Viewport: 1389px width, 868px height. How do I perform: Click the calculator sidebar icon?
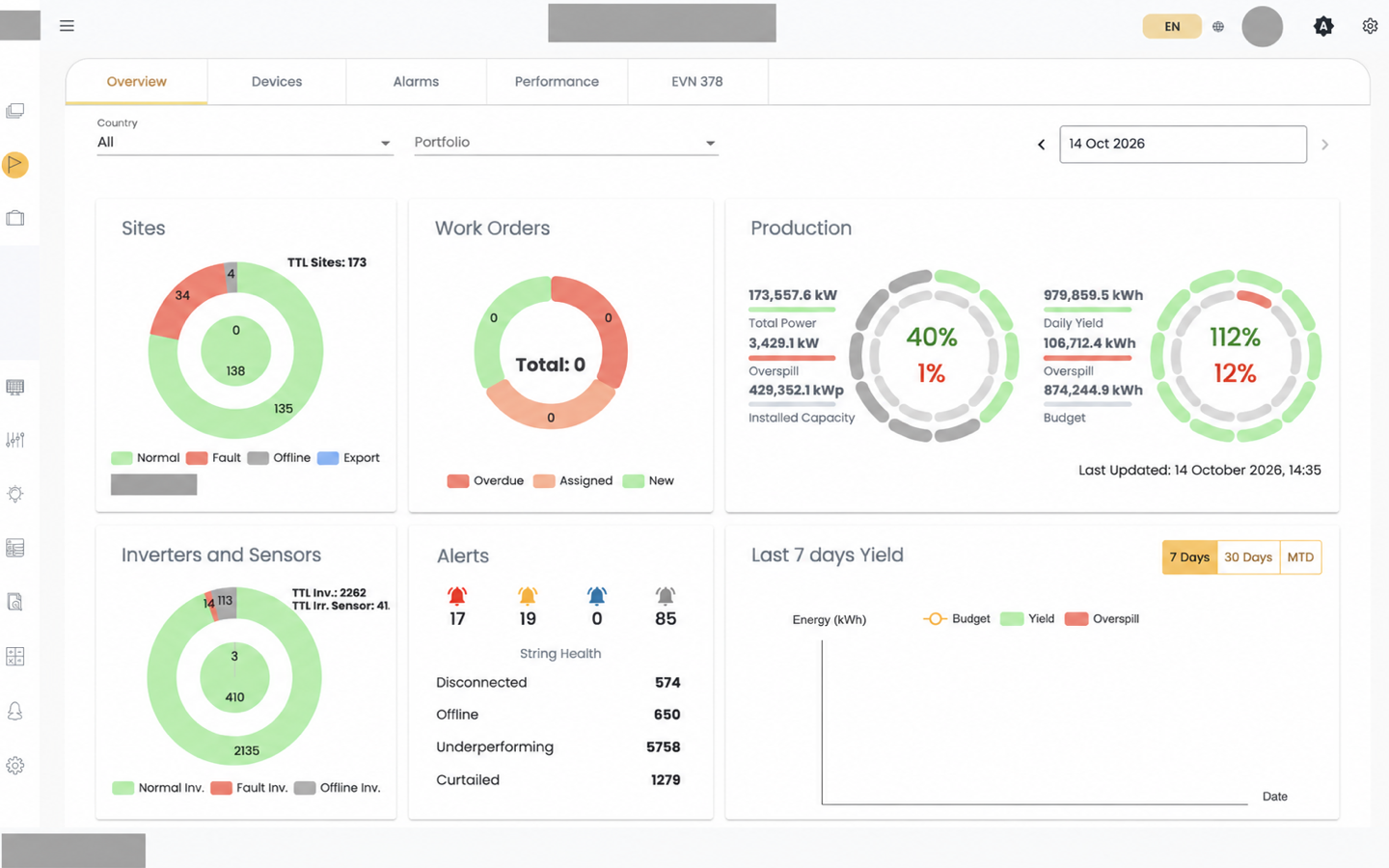click(15, 656)
